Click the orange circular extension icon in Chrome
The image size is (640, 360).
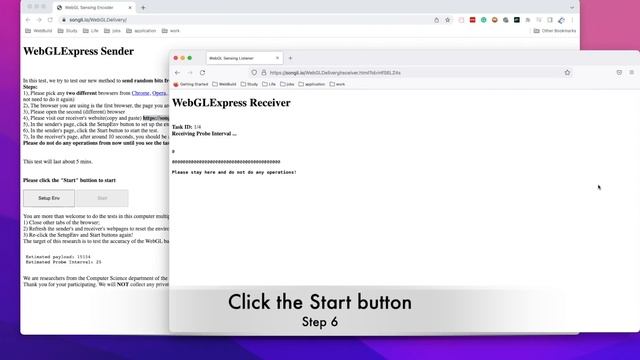click(x=494, y=20)
